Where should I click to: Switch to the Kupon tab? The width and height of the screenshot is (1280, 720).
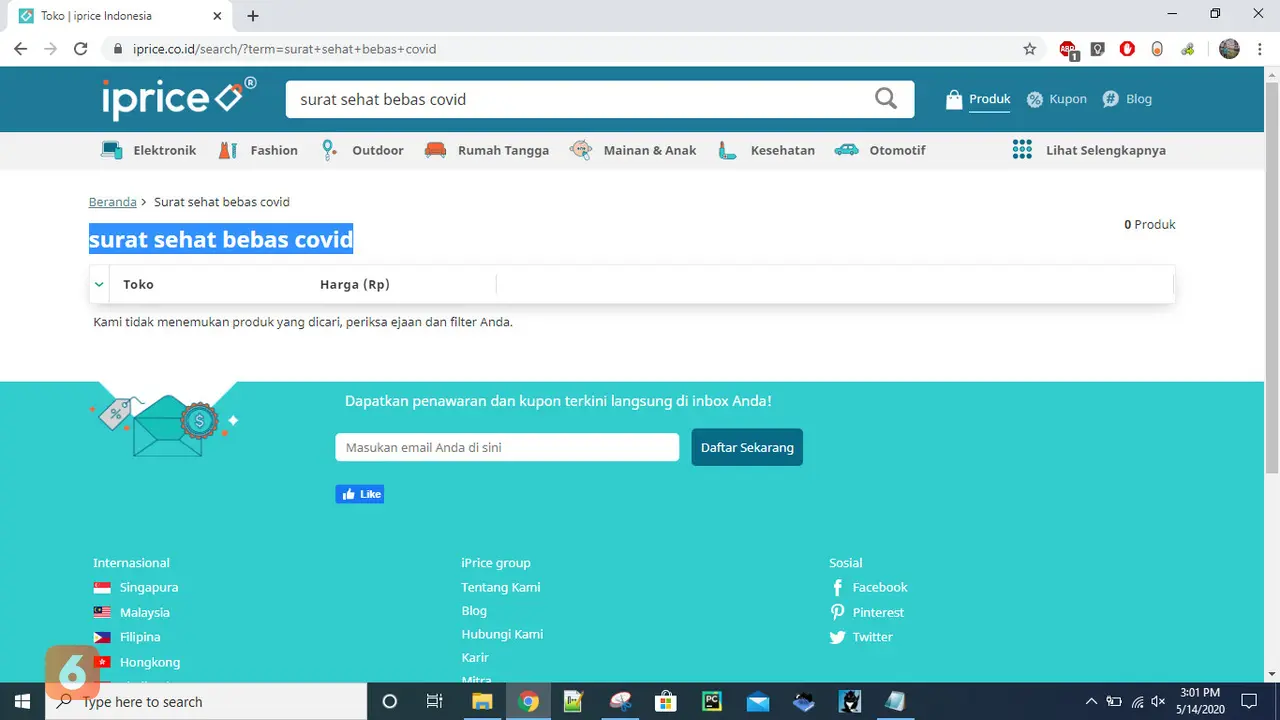1057,99
